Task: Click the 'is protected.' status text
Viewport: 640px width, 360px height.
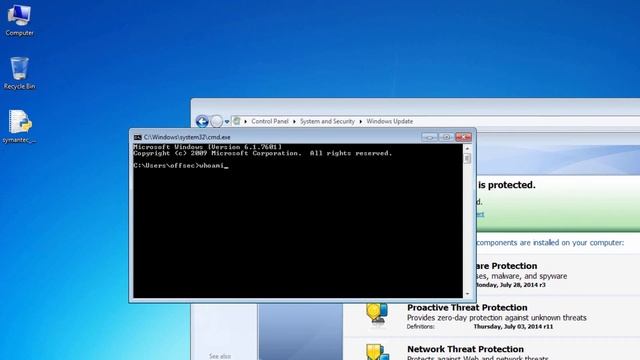Action: point(506,185)
